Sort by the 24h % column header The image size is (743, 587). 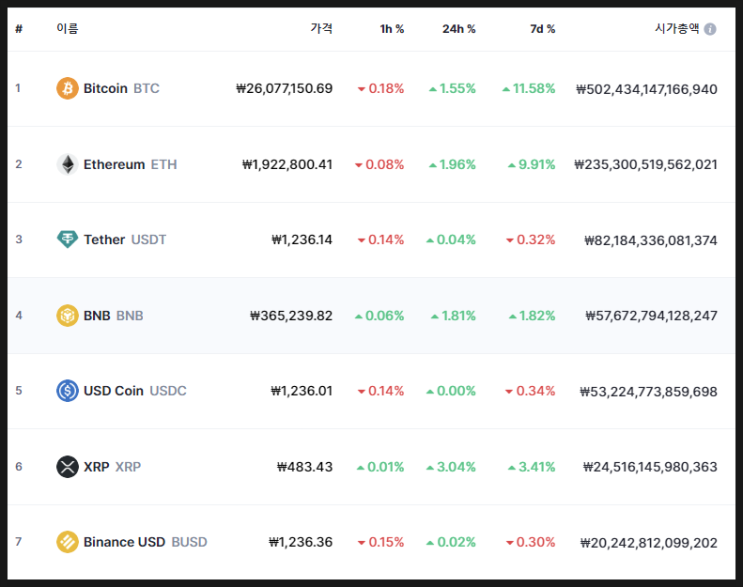[x=459, y=29]
